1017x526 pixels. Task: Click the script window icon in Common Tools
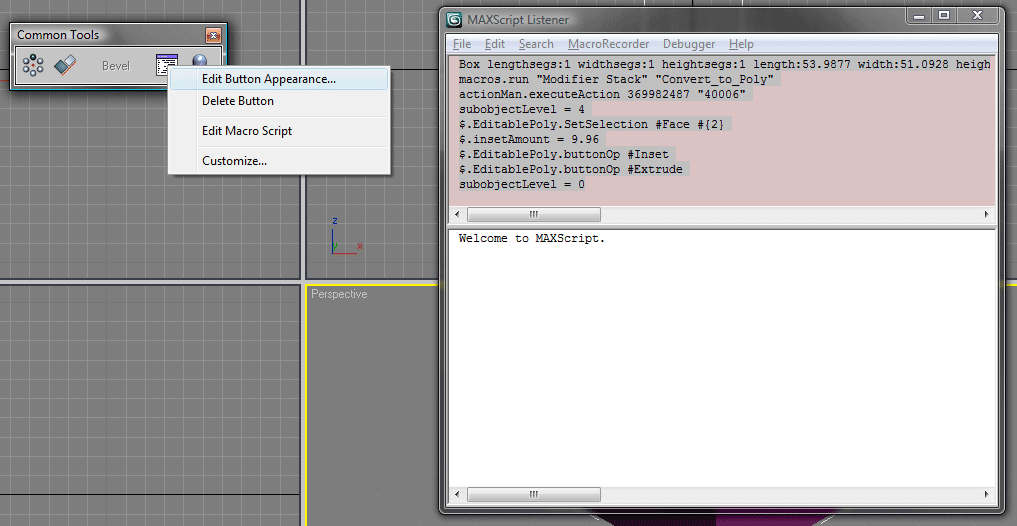(167, 64)
